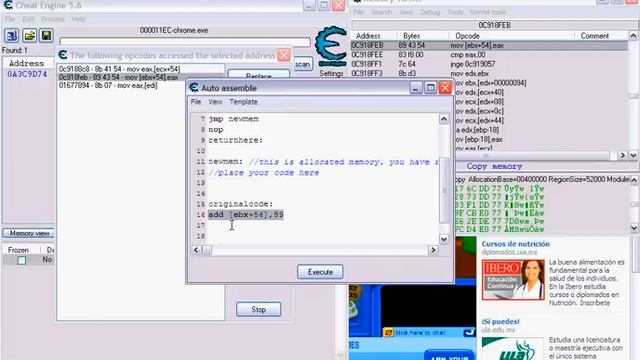Toggle the Frozen checkbox in address list
The image size is (640, 360).
pyautogui.click(x=22, y=260)
